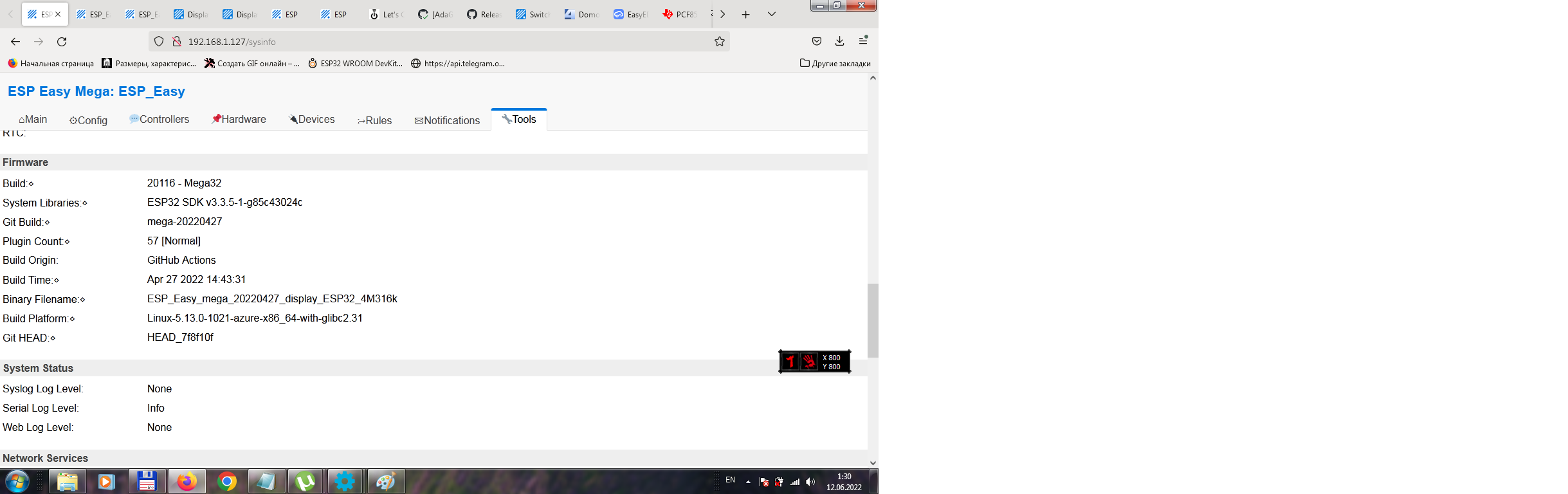Open the Начальная страница bookmark
Image resolution: width=1568 pixels, height=494 pixels.
(51, 63)
